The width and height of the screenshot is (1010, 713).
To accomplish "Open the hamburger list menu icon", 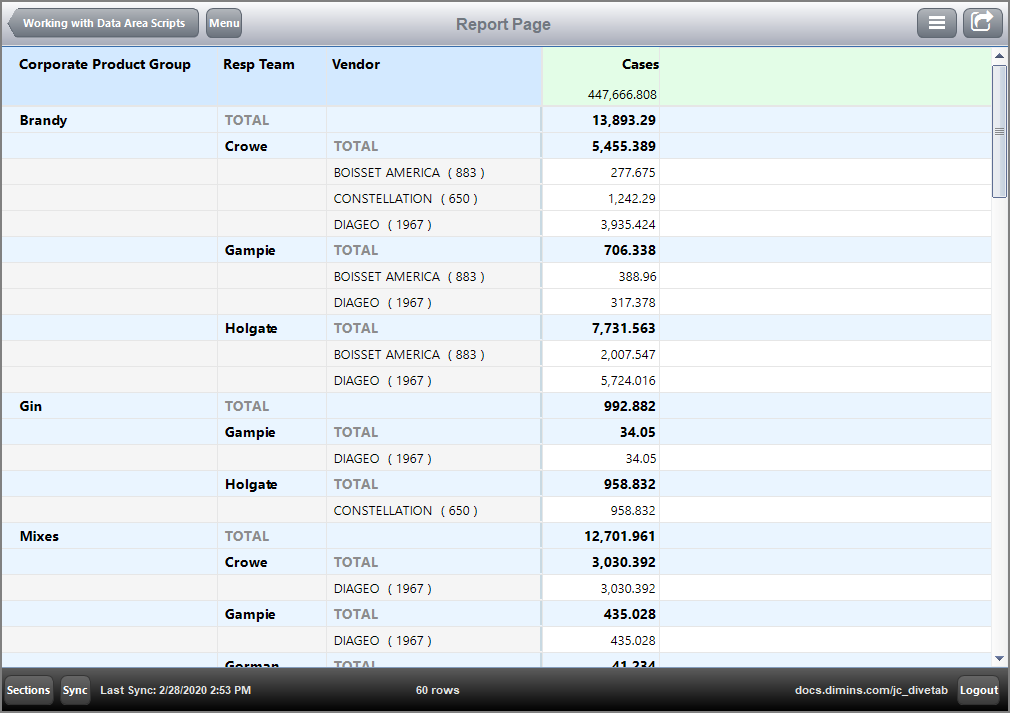I will [937, 22].
